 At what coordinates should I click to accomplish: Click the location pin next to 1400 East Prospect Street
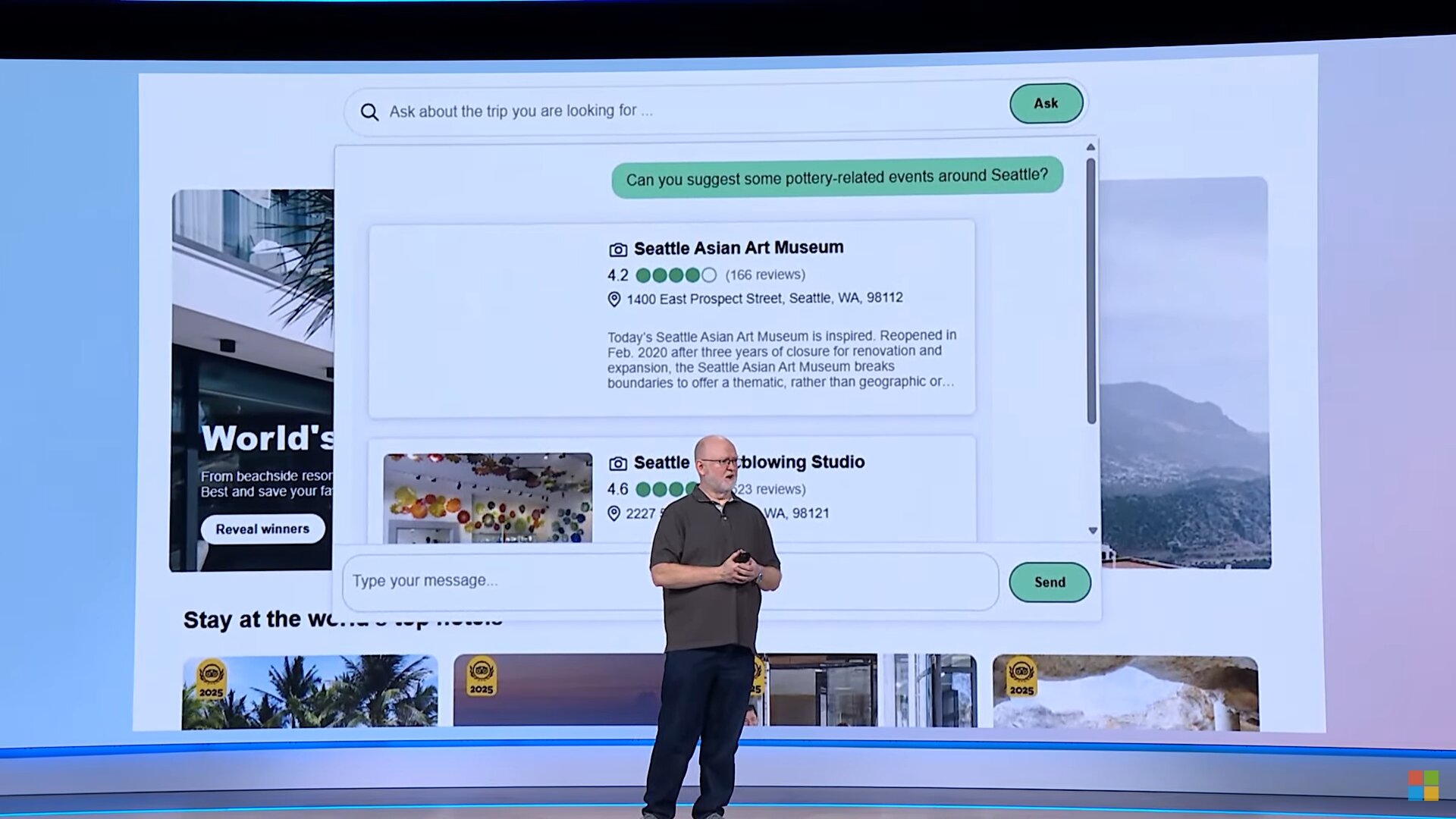pyautogui.click(x=614, y=300)
